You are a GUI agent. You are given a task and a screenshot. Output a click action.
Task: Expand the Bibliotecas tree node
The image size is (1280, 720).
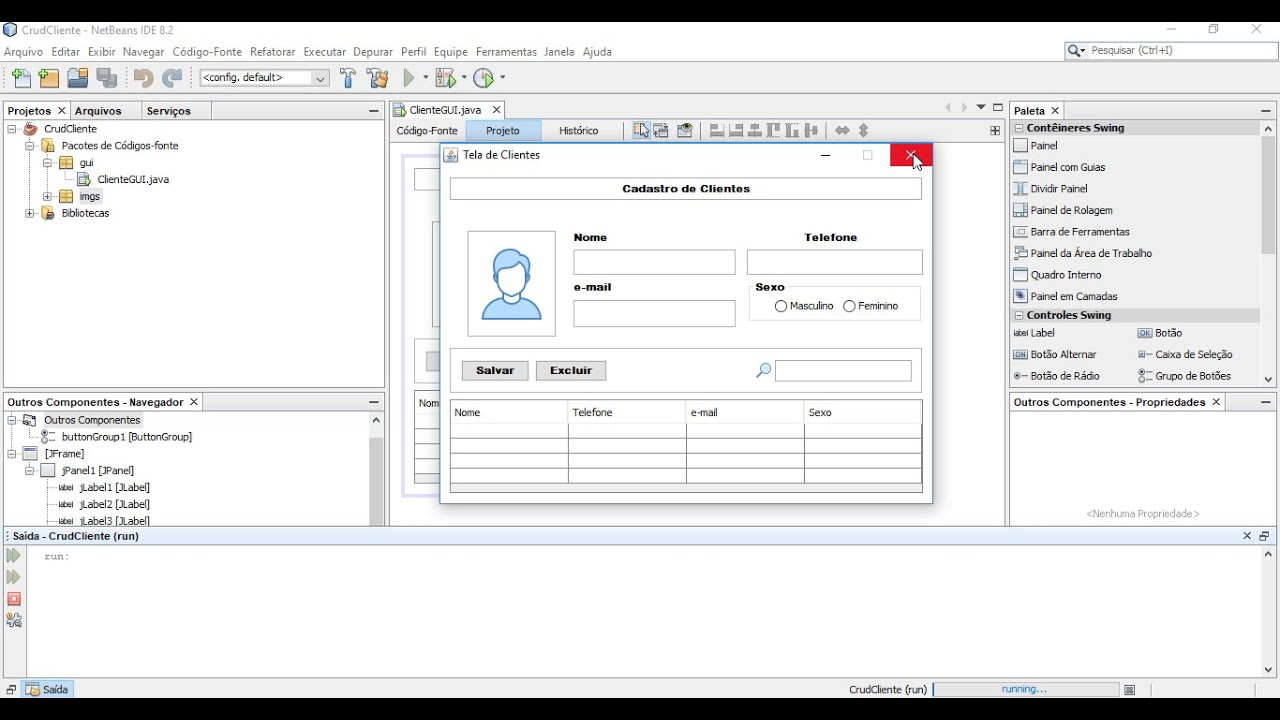(30, 214)
